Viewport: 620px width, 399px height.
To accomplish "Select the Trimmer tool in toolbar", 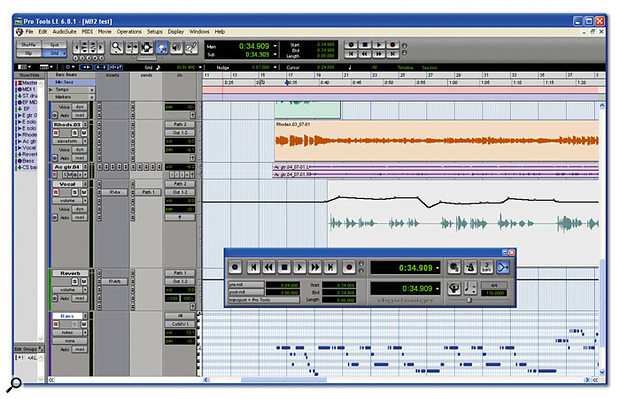I will coord(131,47).
